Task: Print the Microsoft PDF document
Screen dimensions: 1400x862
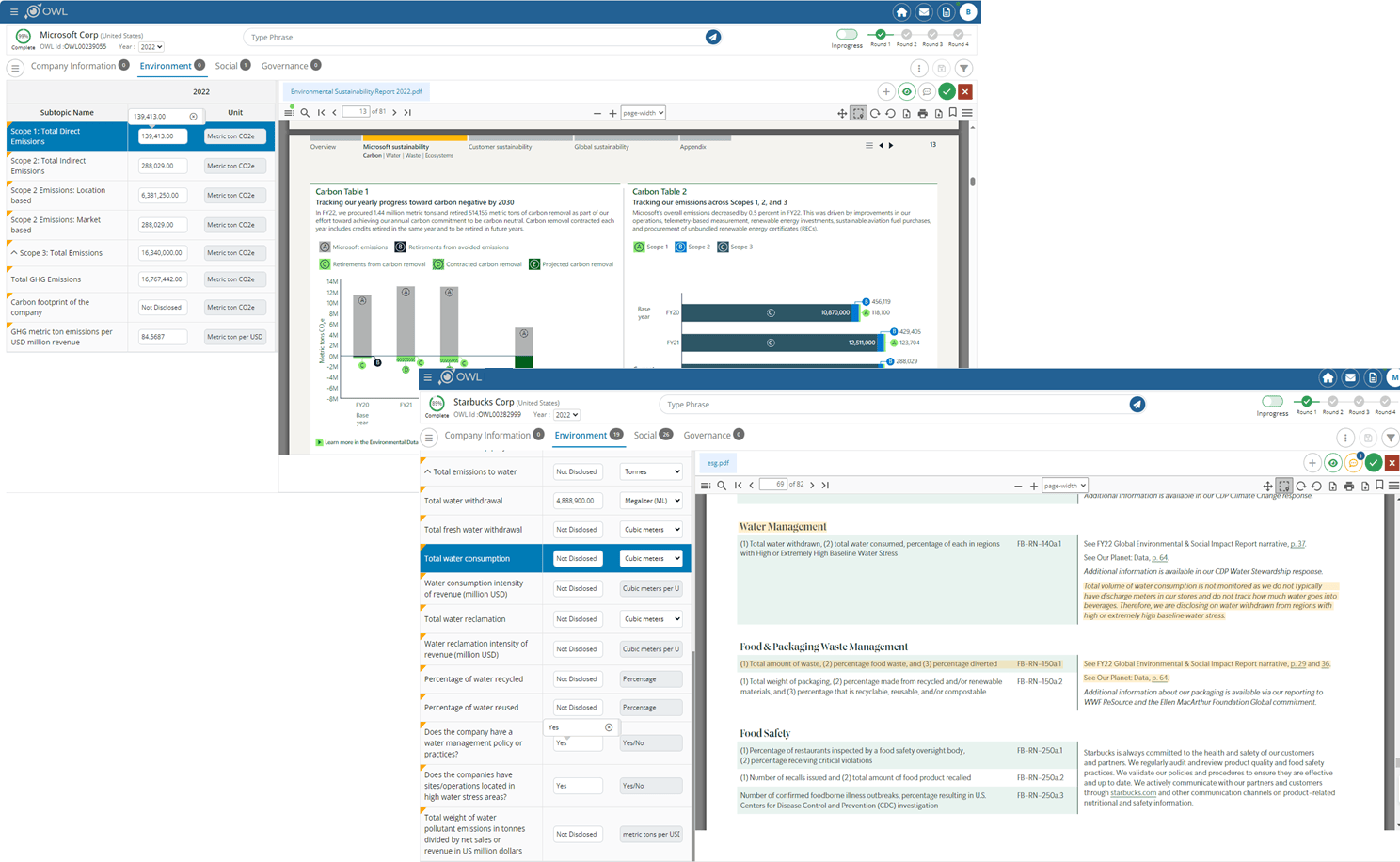Action: click(x=922, y=113)
